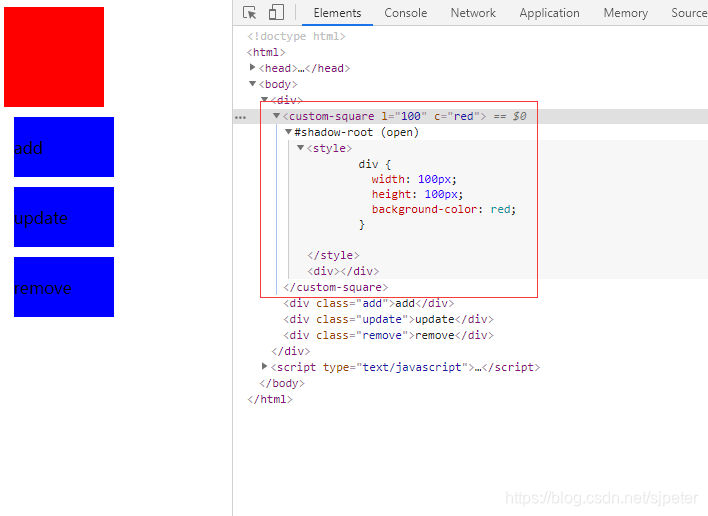Open the Application tab

(x=549, y=13)
